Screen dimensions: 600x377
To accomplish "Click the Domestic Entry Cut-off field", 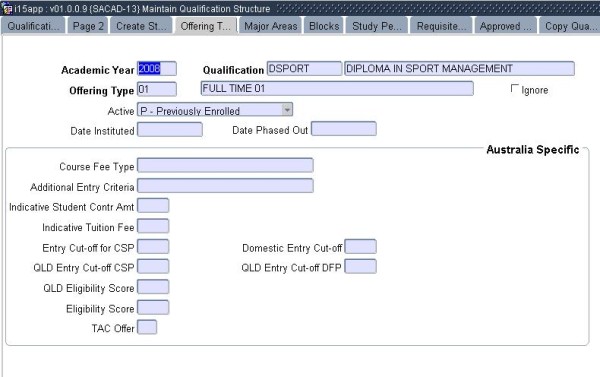I will [360, 246].
